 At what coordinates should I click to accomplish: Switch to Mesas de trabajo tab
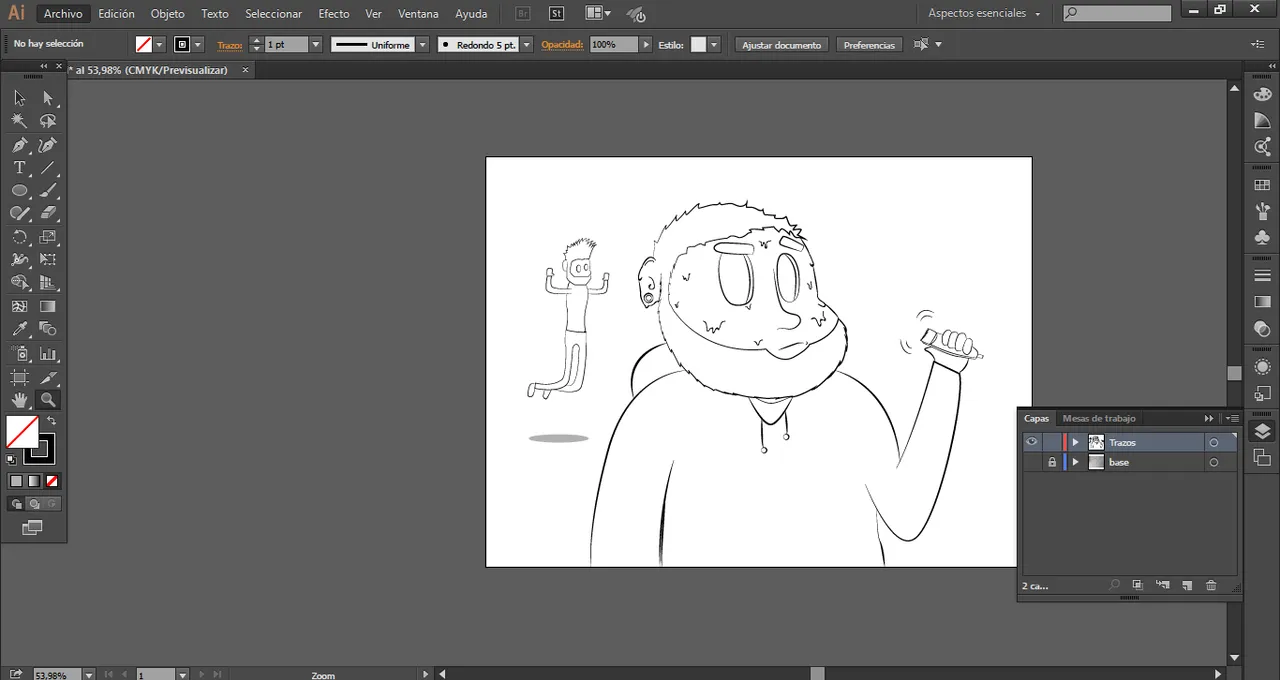1098,418
